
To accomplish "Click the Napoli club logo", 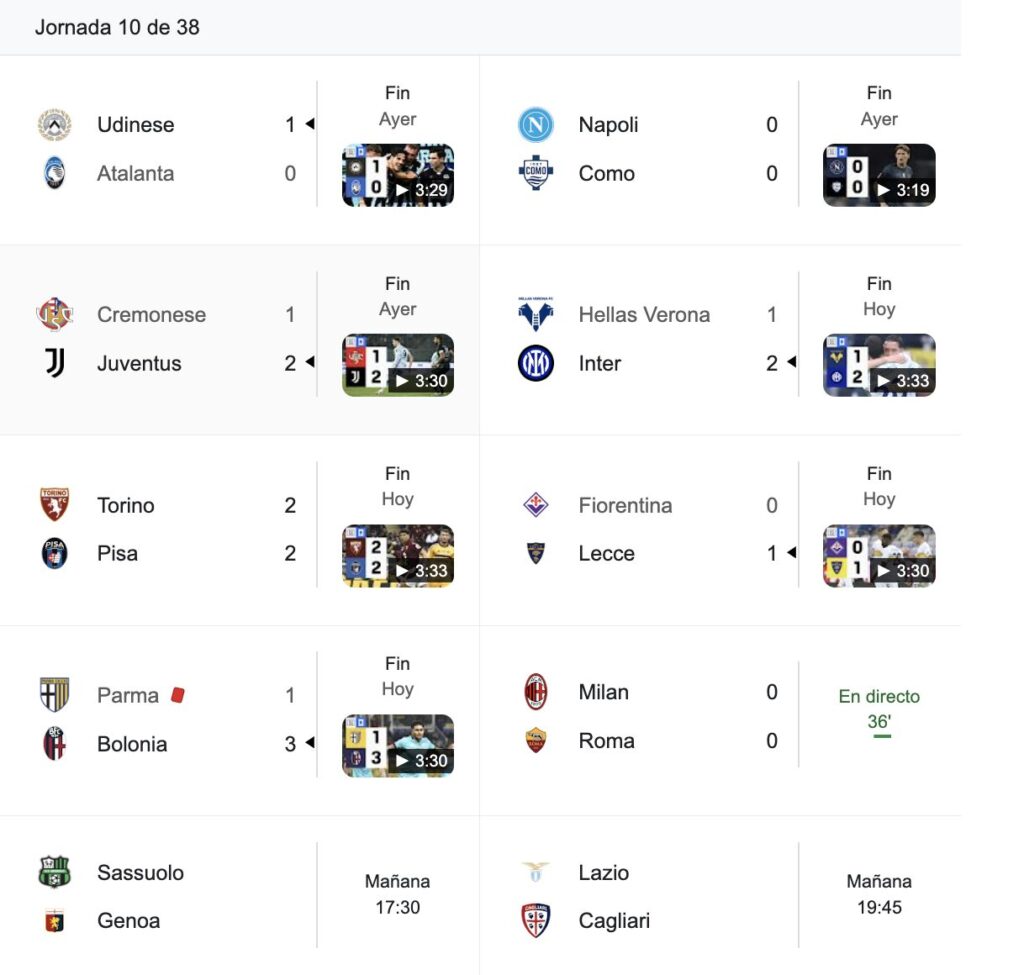I will [535, 125].
